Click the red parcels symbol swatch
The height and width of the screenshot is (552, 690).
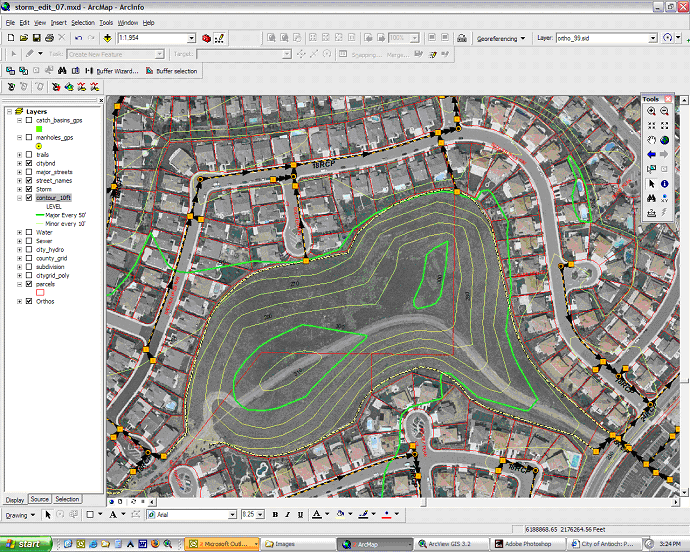point(39,293)
